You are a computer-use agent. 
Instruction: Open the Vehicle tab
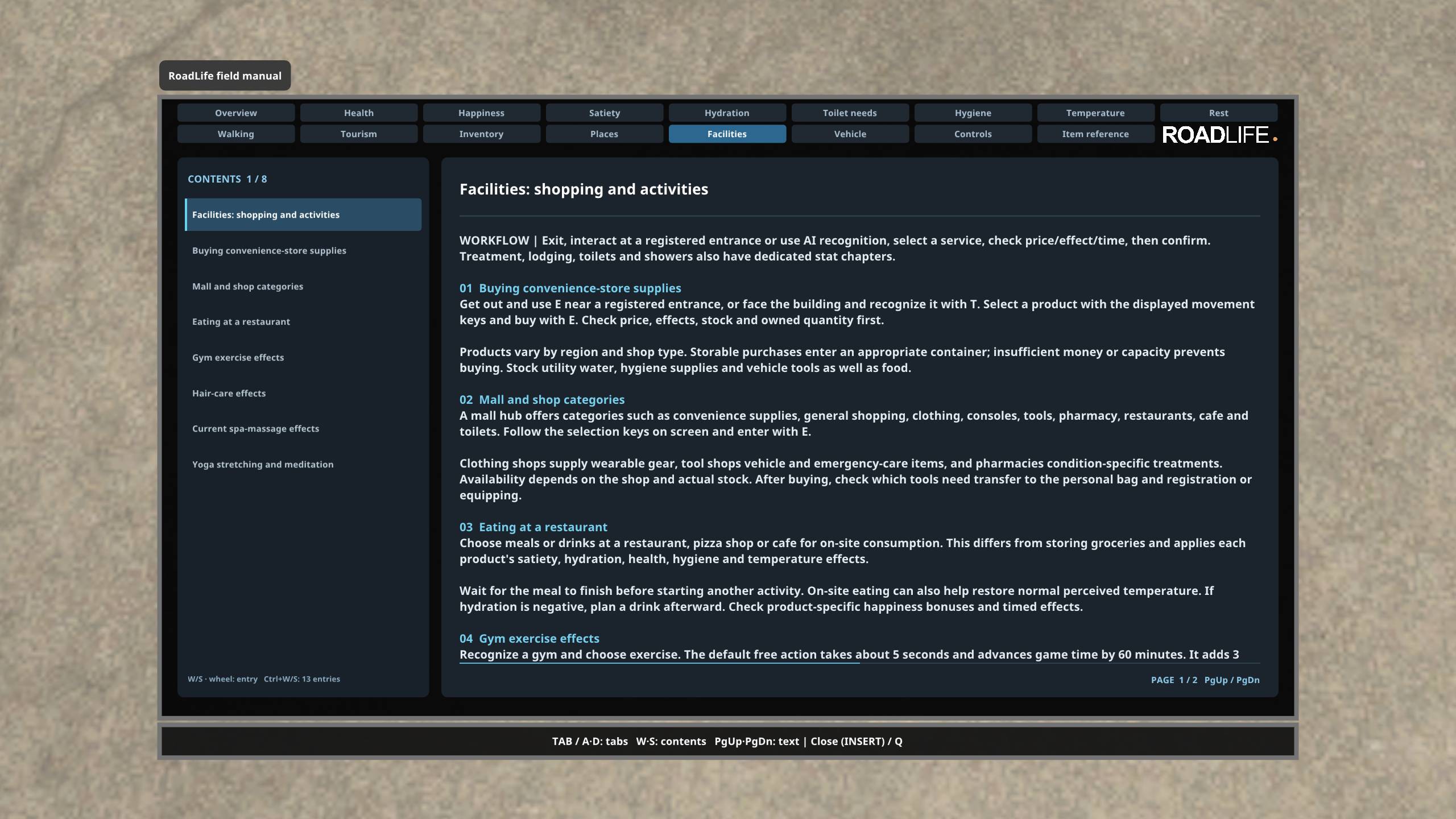coord(850,134)
